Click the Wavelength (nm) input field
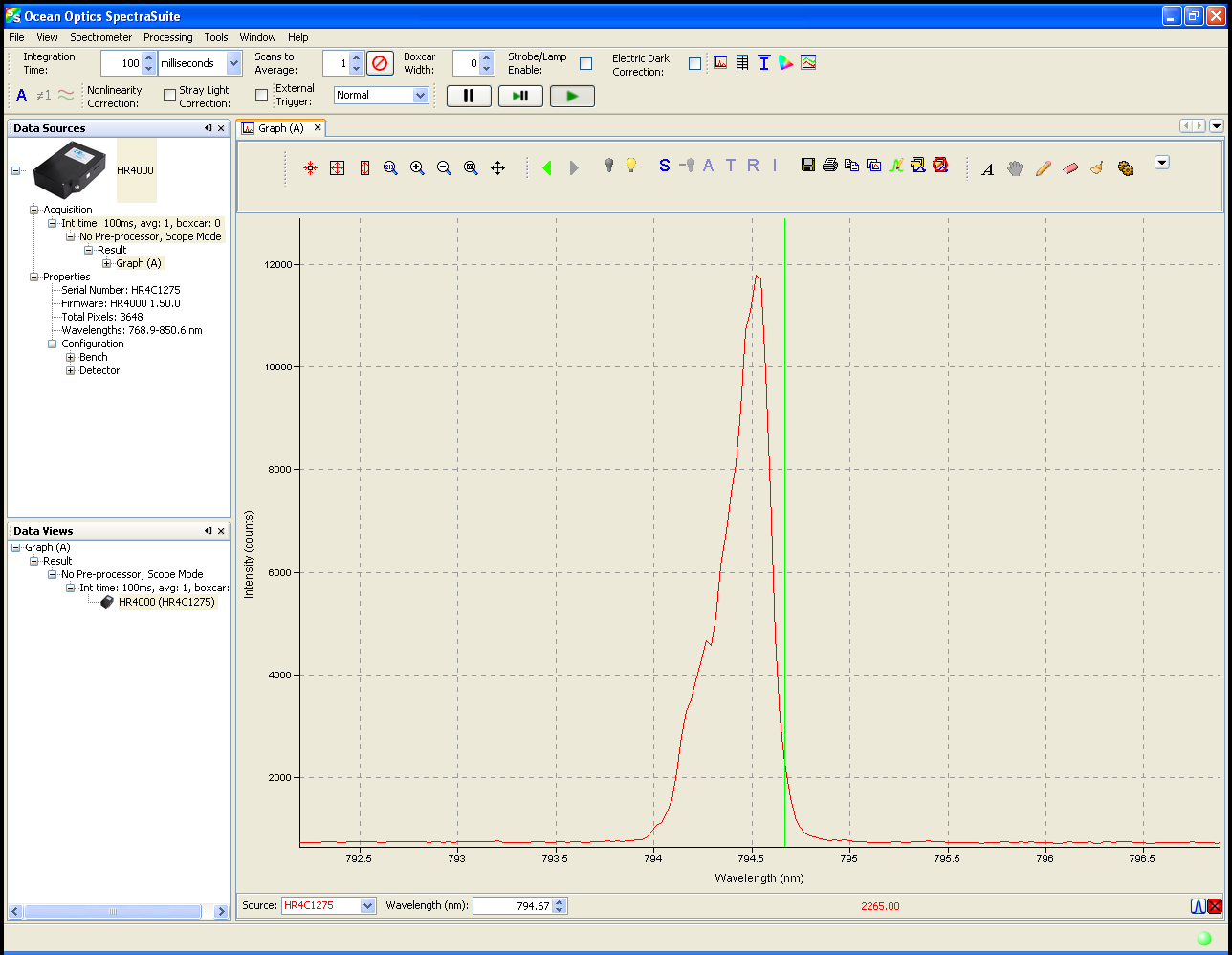 click(513, 905)
